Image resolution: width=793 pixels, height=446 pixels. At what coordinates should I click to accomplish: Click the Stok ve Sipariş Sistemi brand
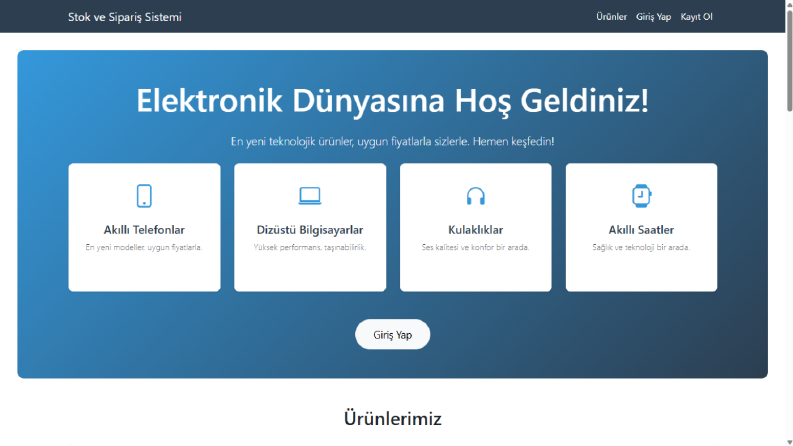[x=125, y=17]
